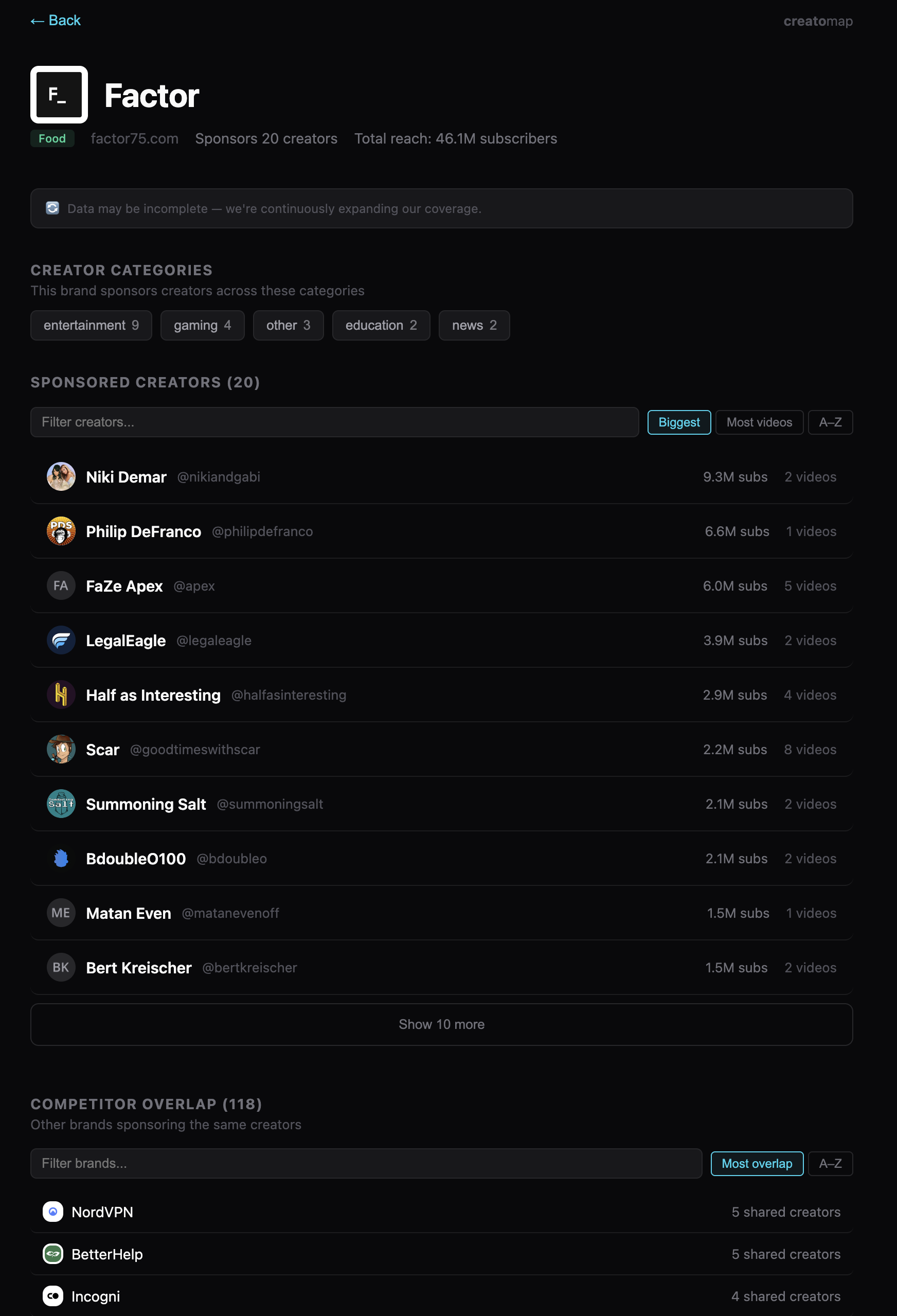The width and height of the screenshot is (897, 1316).
Task: Open the NordVPN brand icon
Action: tap(52, 1212)
